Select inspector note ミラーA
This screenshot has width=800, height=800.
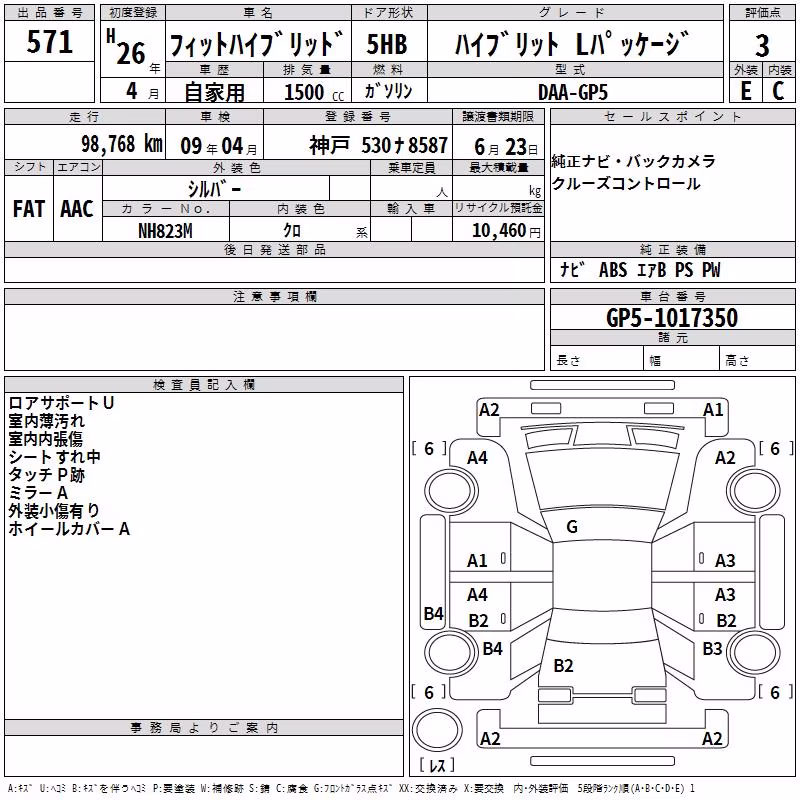pyautogui.click(x=38, y=492)
